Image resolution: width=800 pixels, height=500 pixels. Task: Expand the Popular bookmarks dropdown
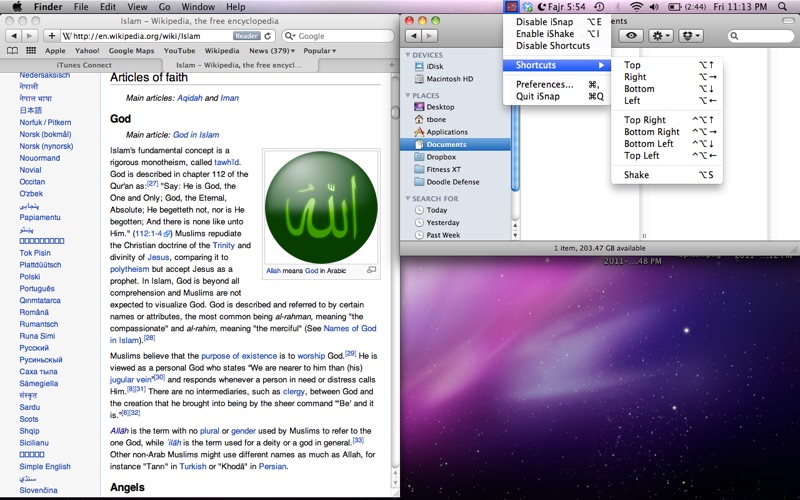pyautogui.click(x=319, y=50)
